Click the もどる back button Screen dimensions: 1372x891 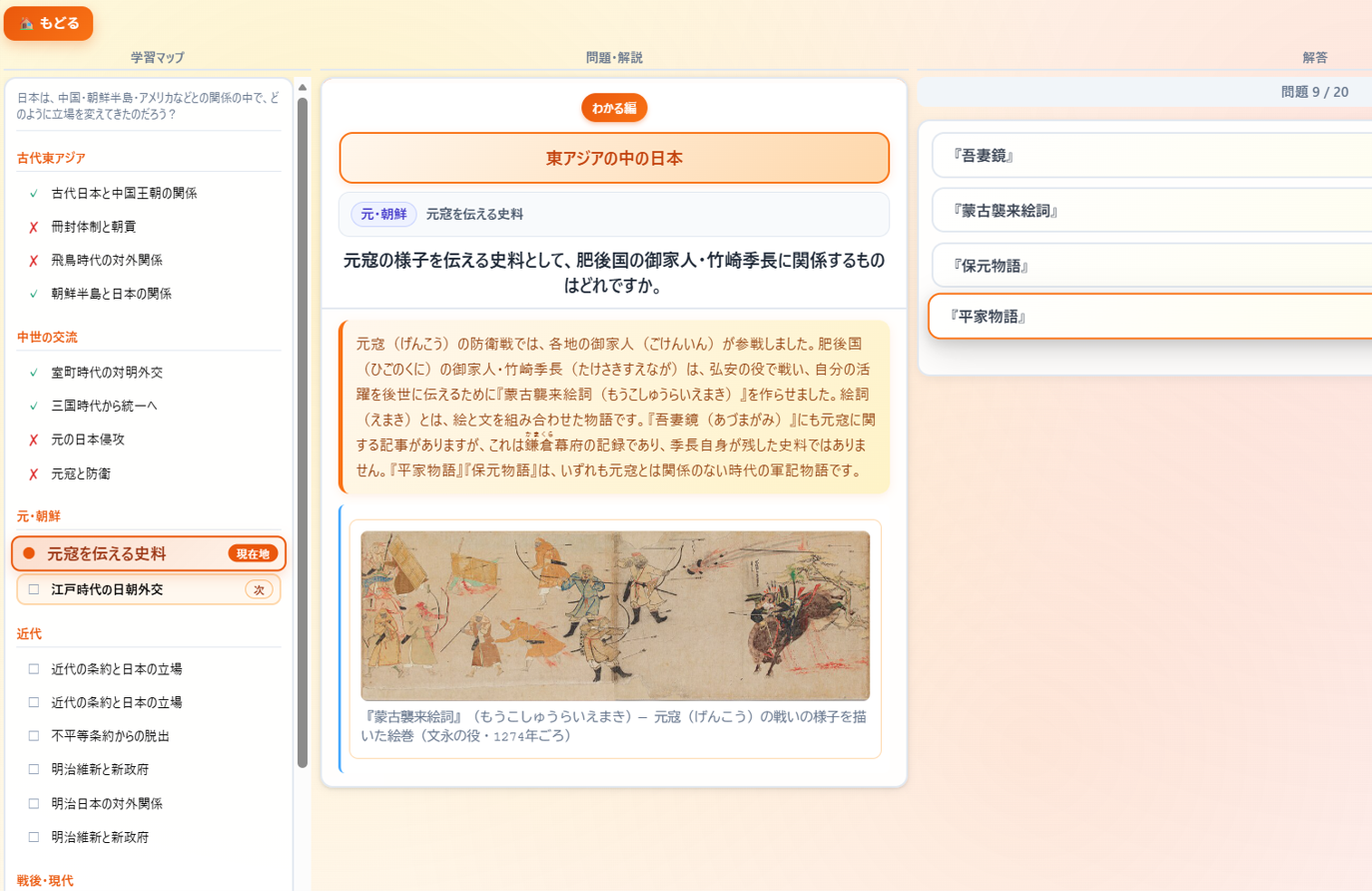[48, 23]
